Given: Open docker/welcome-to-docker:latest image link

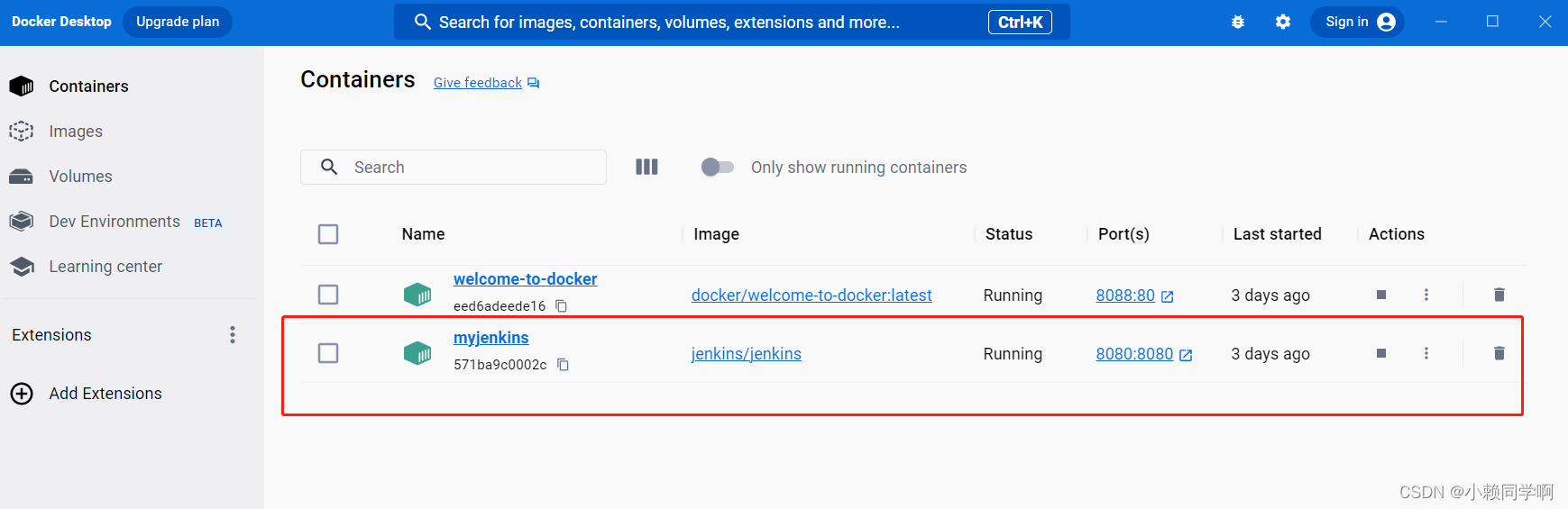Looking at the screenshot, I should pos(812,295).
